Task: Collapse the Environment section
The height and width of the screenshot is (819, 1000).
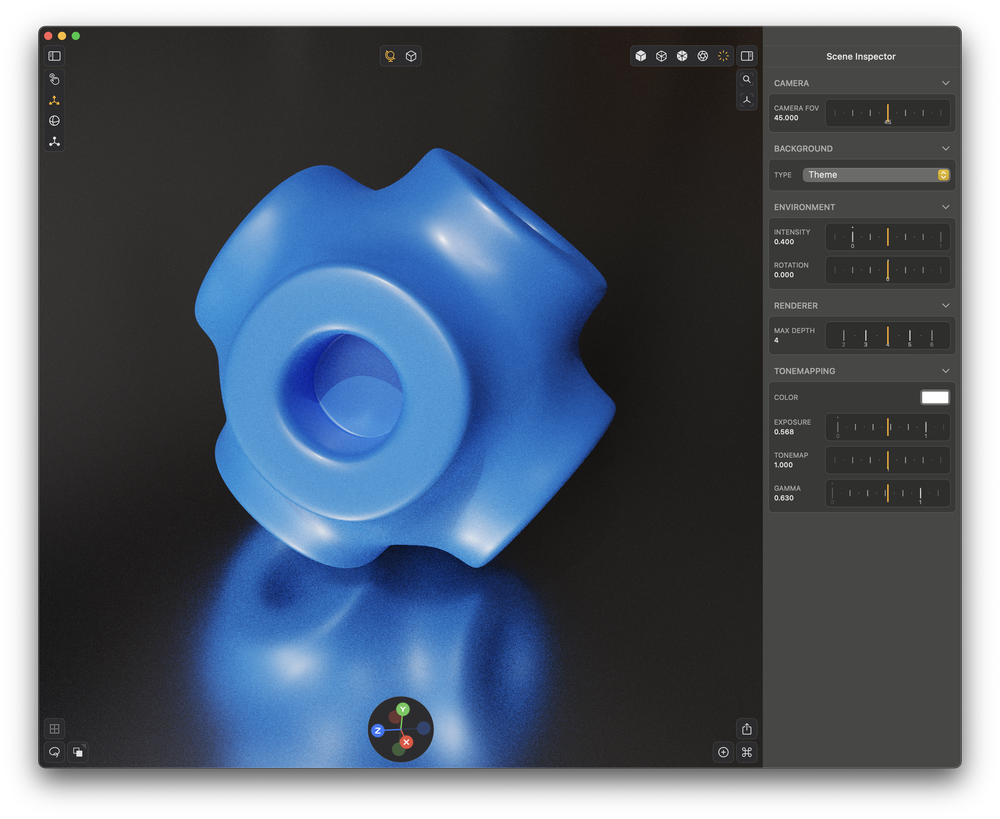Action: click(945, 207)
